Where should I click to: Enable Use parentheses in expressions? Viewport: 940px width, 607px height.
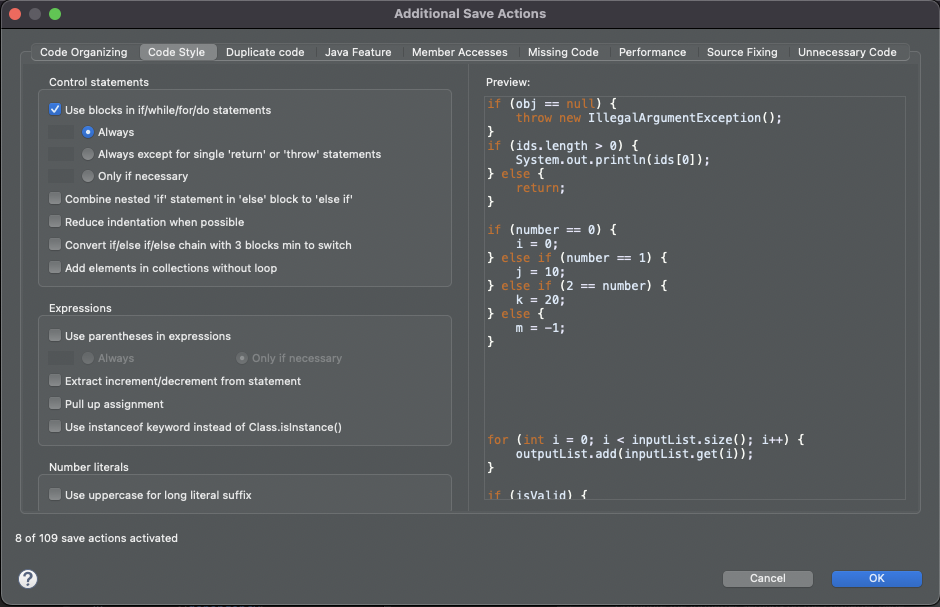pyautogui.click(x=55, y=336)
